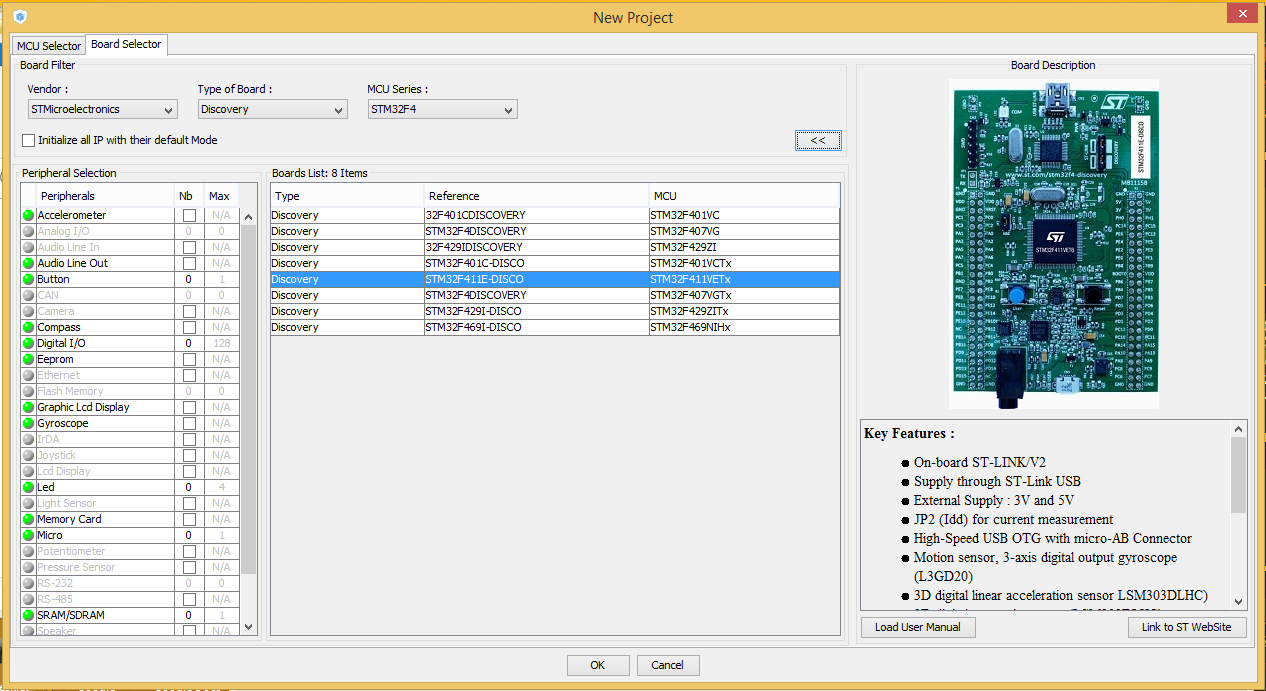Viewport: 1266px width, 691px height.
Task: Select the Board Selector tab
Action: pos(126,45)
